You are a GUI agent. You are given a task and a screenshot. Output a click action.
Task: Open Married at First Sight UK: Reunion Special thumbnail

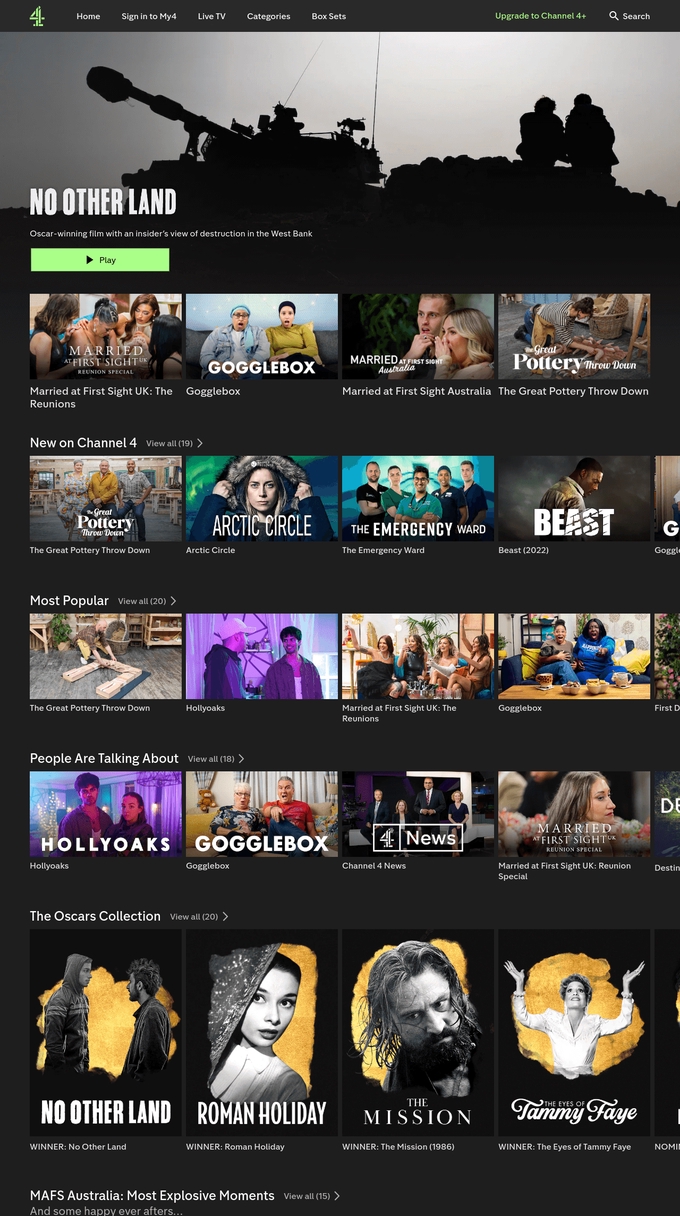[x=574, y=815]
